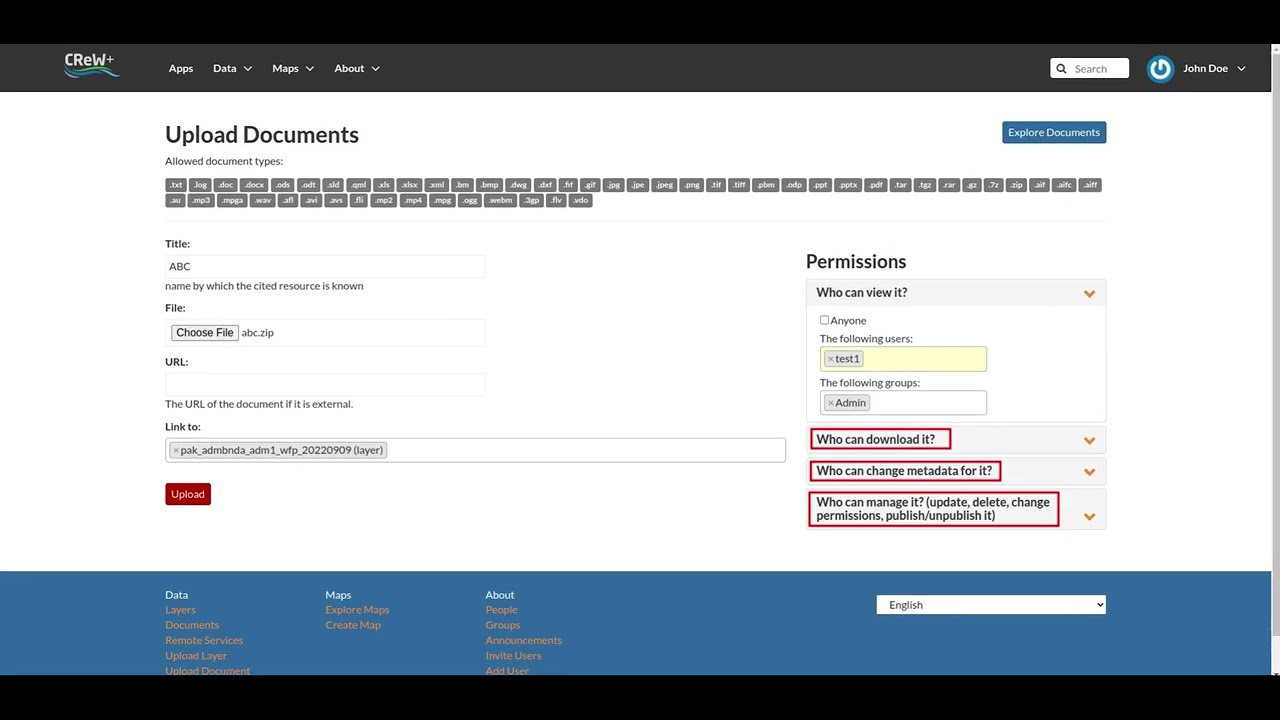Open the John Doe account menu
Screen dimensions: 1280x720
click(x=1214, y=68)
